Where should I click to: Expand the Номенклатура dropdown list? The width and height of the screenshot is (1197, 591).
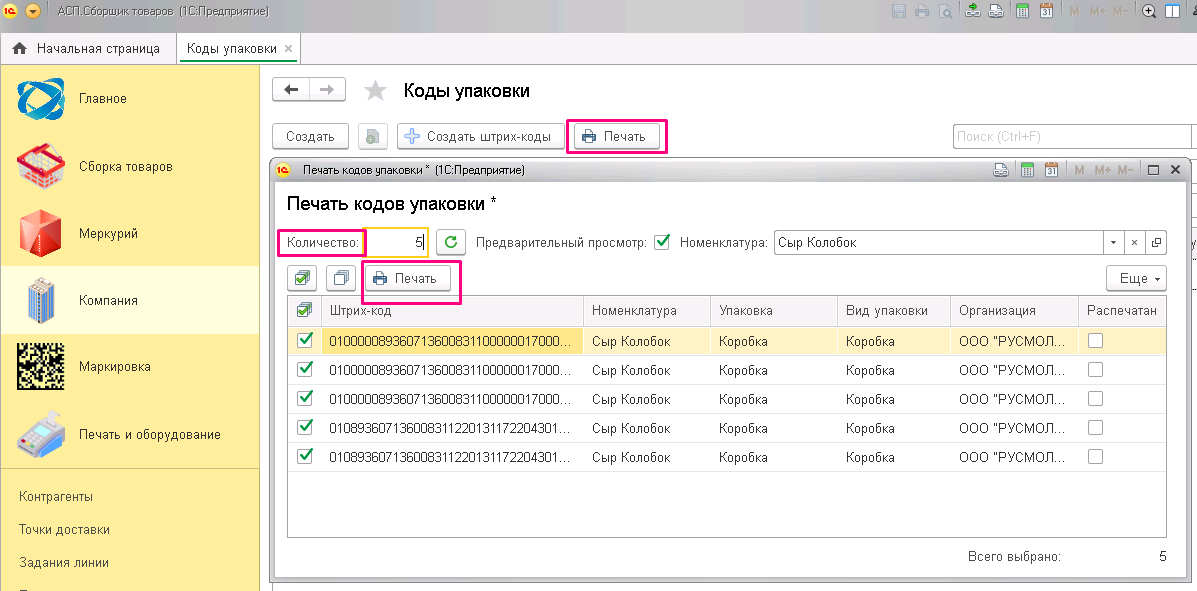coord(1113,242)
